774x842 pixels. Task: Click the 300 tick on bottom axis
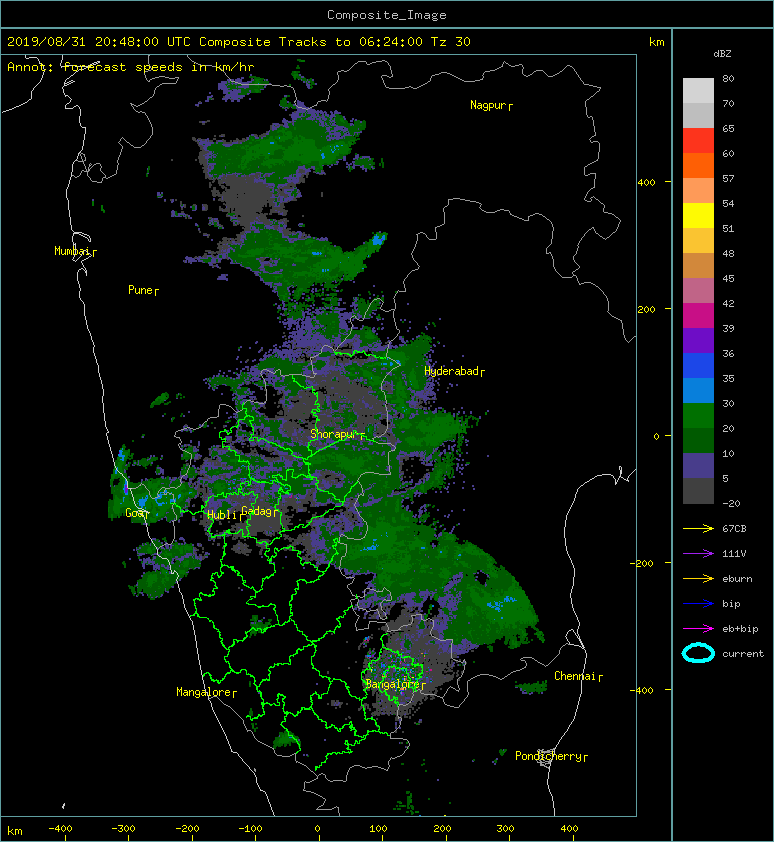click(x=505, y=829)
